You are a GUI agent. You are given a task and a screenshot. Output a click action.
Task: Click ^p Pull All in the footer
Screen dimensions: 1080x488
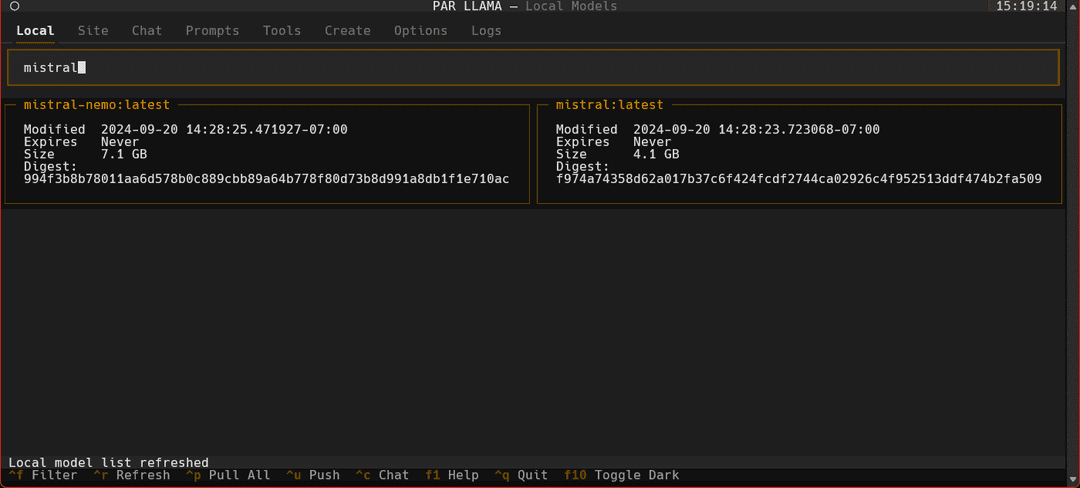click(228, 475)
